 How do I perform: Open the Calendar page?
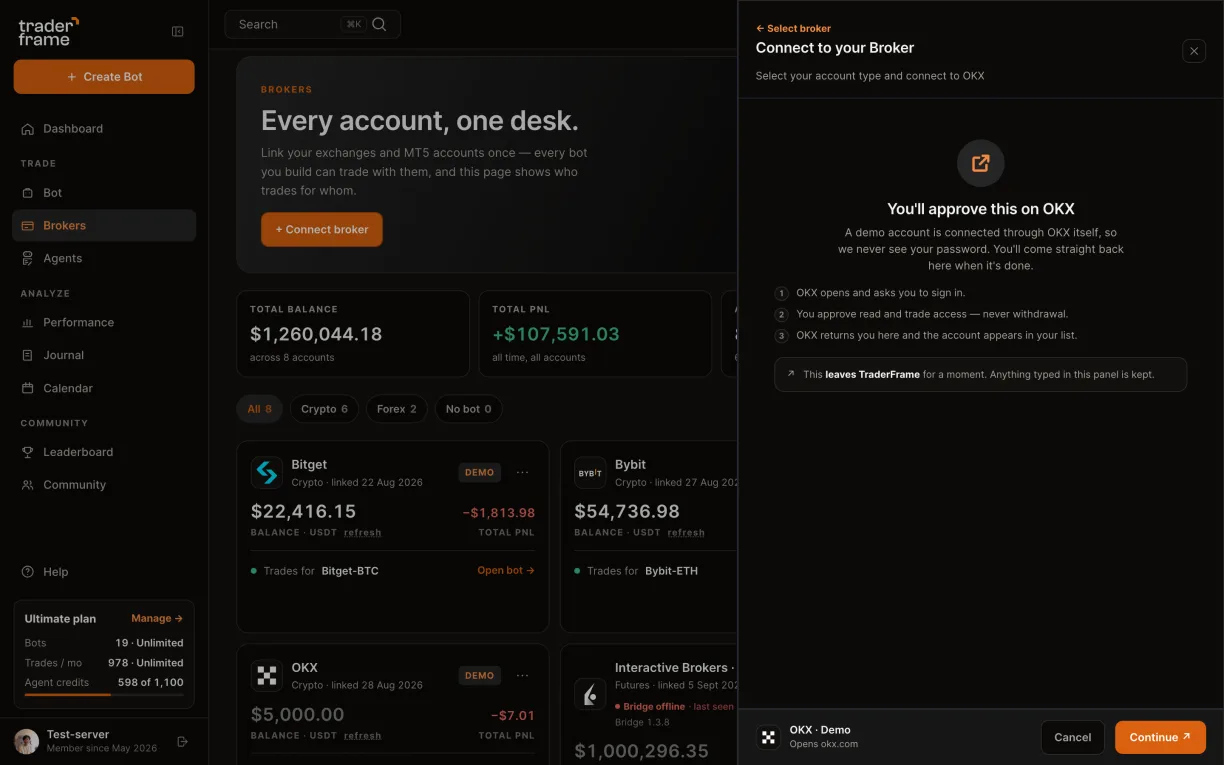(104, 388)
